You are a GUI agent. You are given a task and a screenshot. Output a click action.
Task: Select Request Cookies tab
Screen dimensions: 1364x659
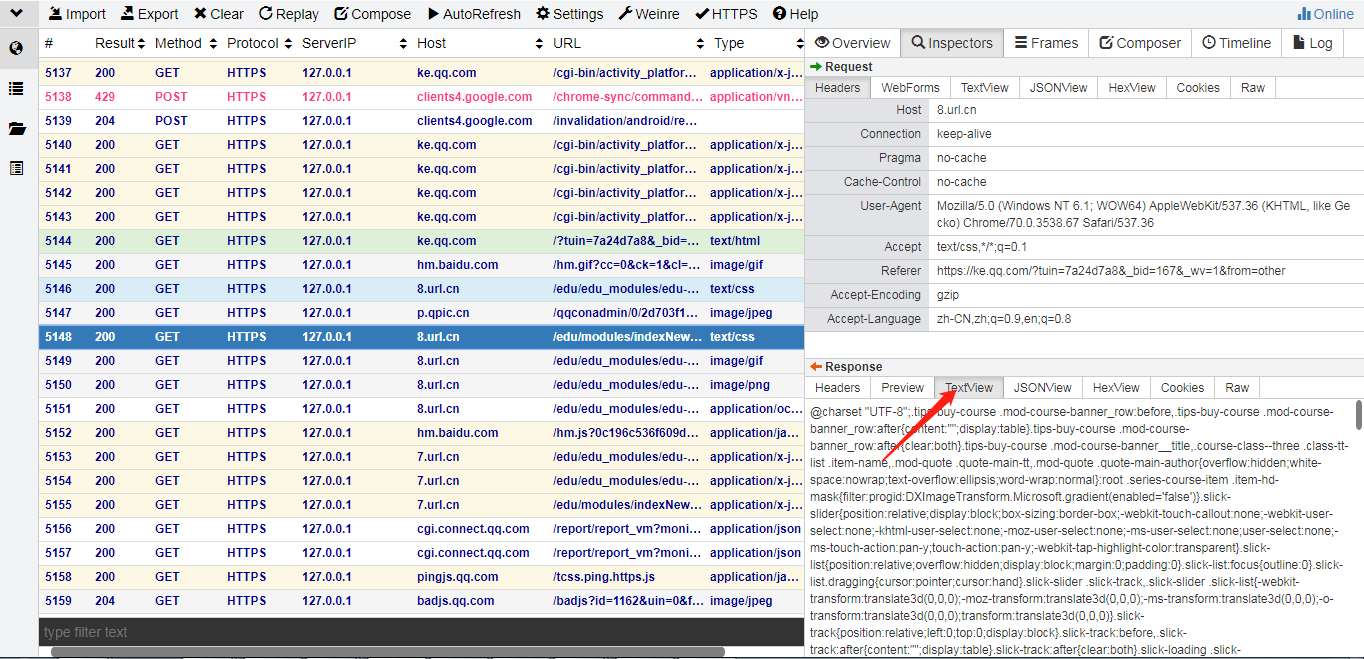tap(1198, 88)
